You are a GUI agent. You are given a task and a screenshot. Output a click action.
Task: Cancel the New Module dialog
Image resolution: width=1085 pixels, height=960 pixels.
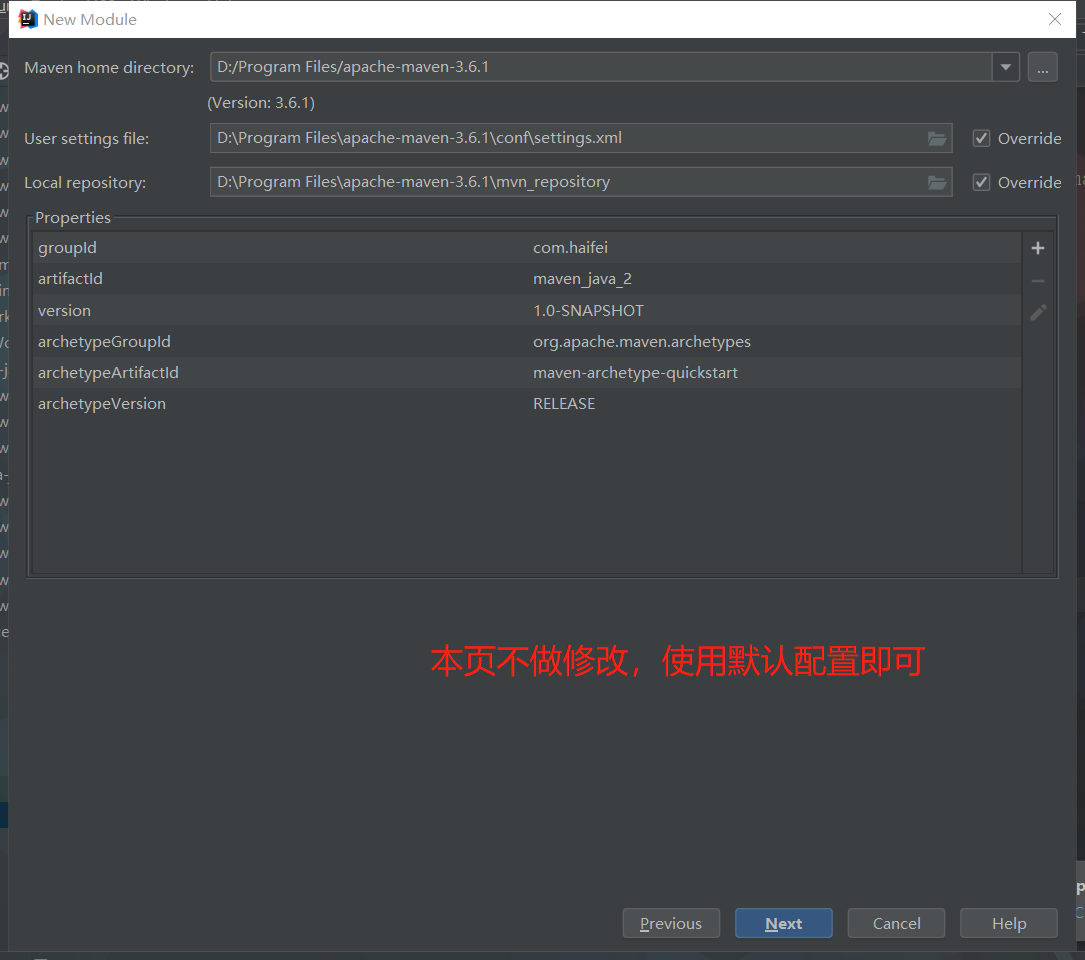pyautogui.click(x=896, y=923)
